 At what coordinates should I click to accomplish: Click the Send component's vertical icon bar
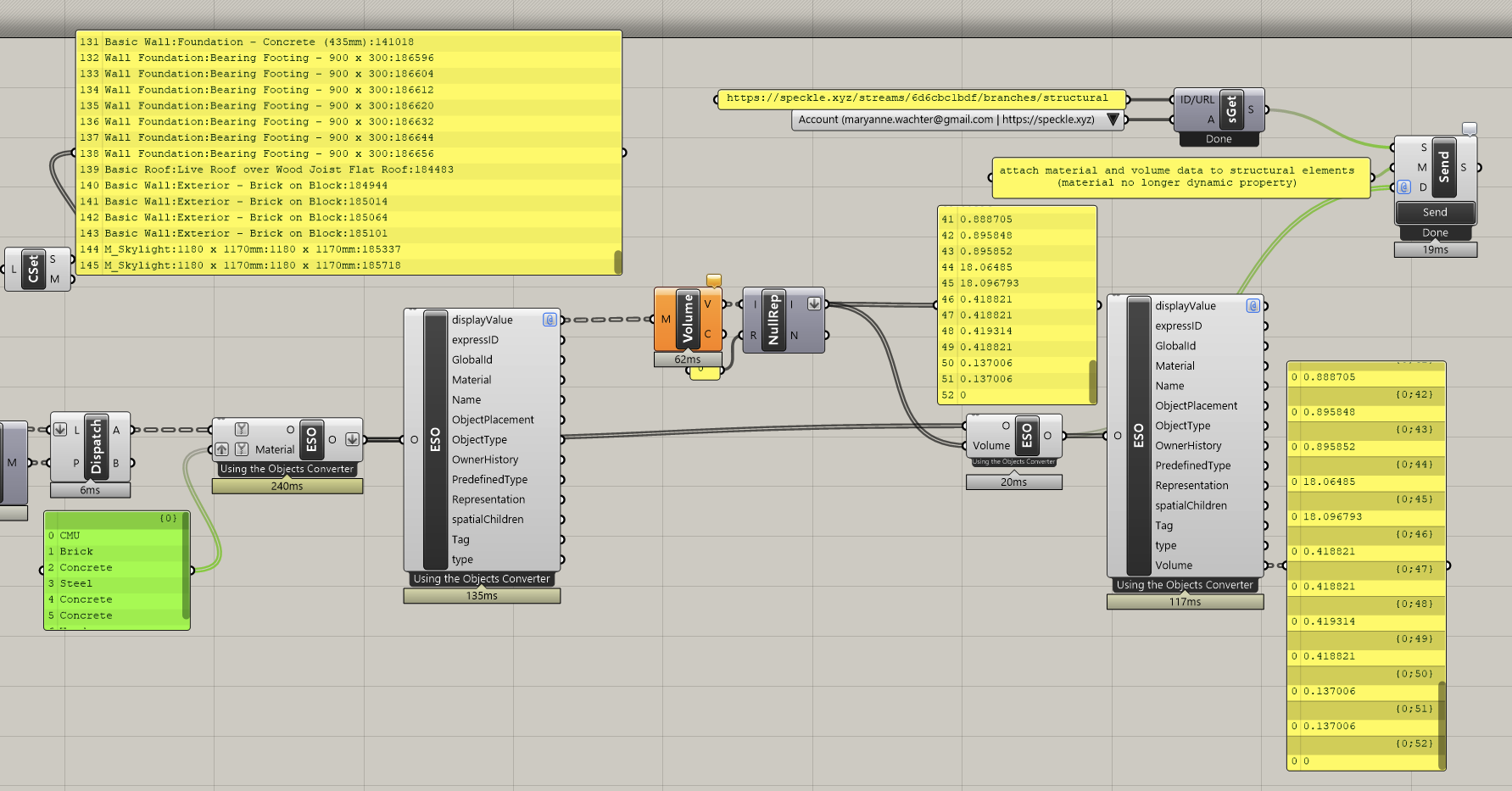(1444, 167)
